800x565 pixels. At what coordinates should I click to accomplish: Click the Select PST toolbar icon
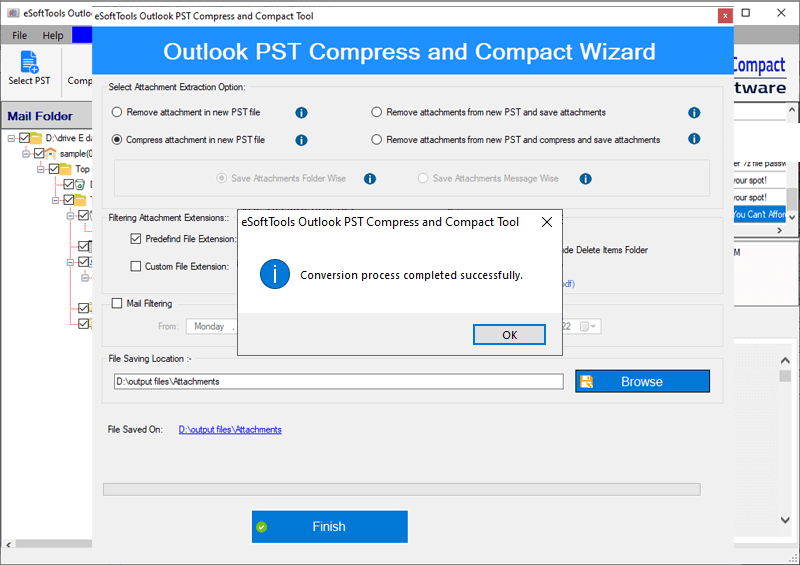[x=28, y=68]
